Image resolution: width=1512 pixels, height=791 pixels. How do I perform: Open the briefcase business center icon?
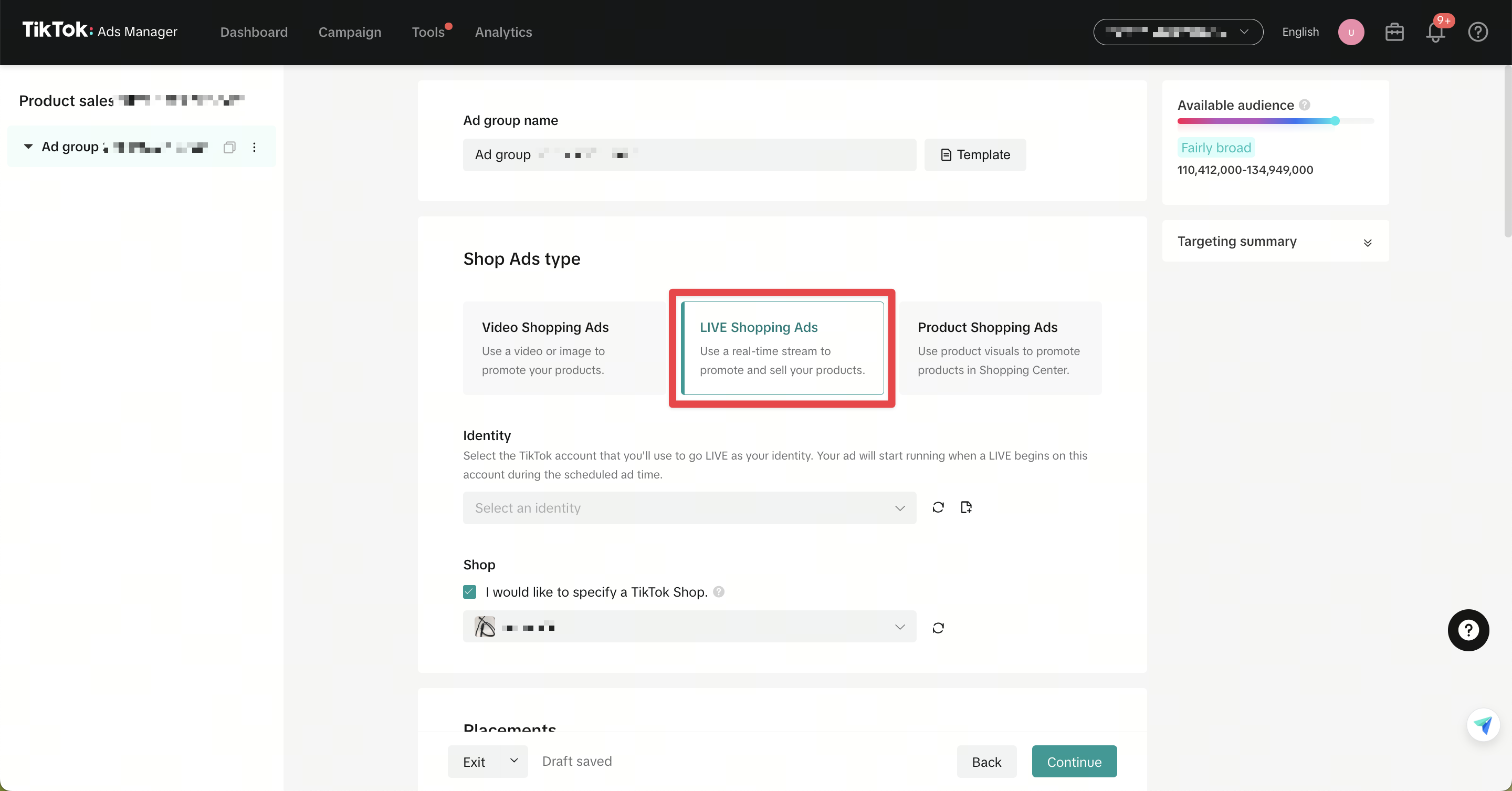pos(1394,32)
